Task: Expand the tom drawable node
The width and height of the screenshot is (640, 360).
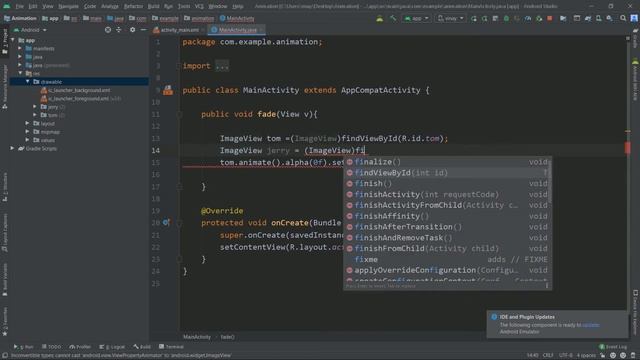Action: 35,115
